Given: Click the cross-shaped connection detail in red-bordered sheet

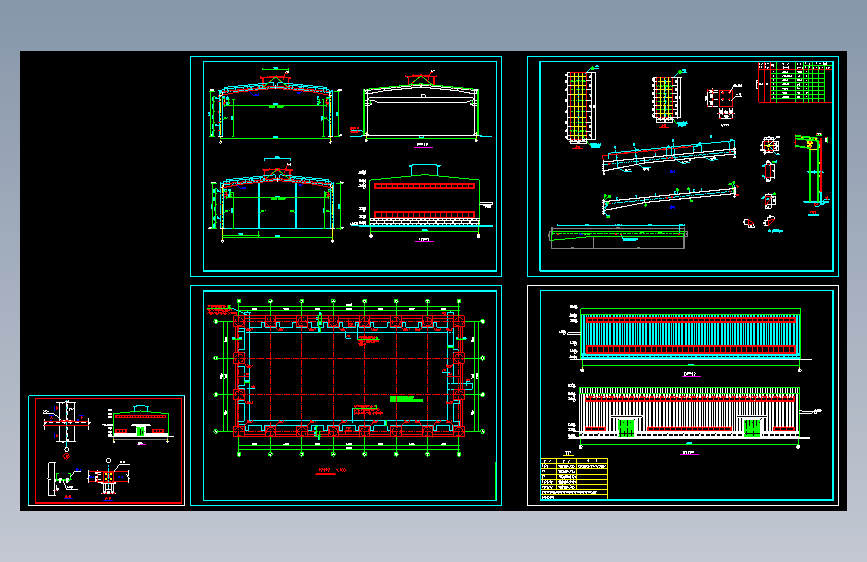Looking at the screenshot, I should click(x=66, y=424).
